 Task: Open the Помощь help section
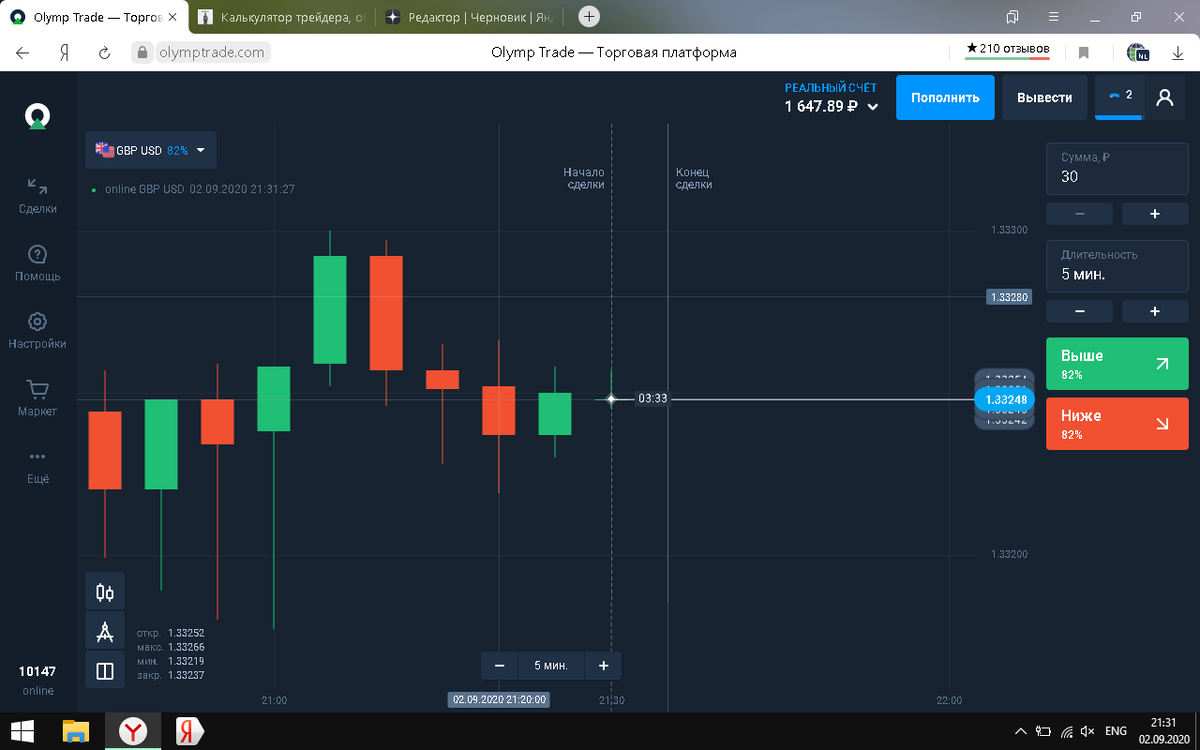pyautogui.click(x=37, y=263)
